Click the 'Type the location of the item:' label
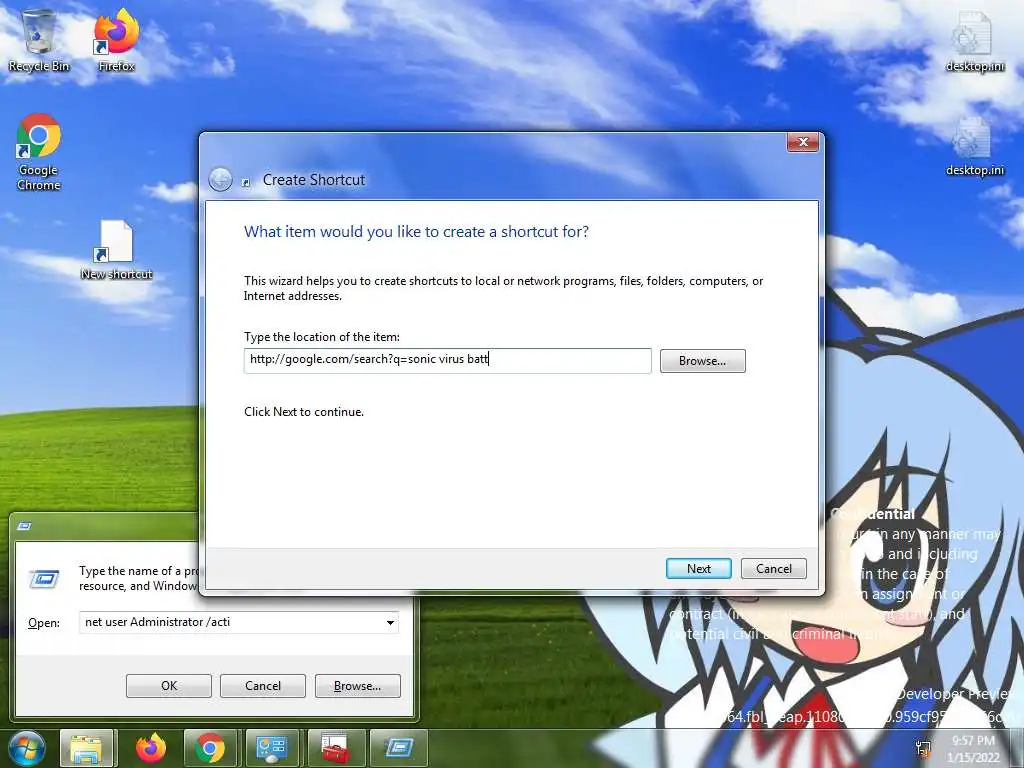Image resolution: width=1024 pixels, height=768 pixels. 322,337
